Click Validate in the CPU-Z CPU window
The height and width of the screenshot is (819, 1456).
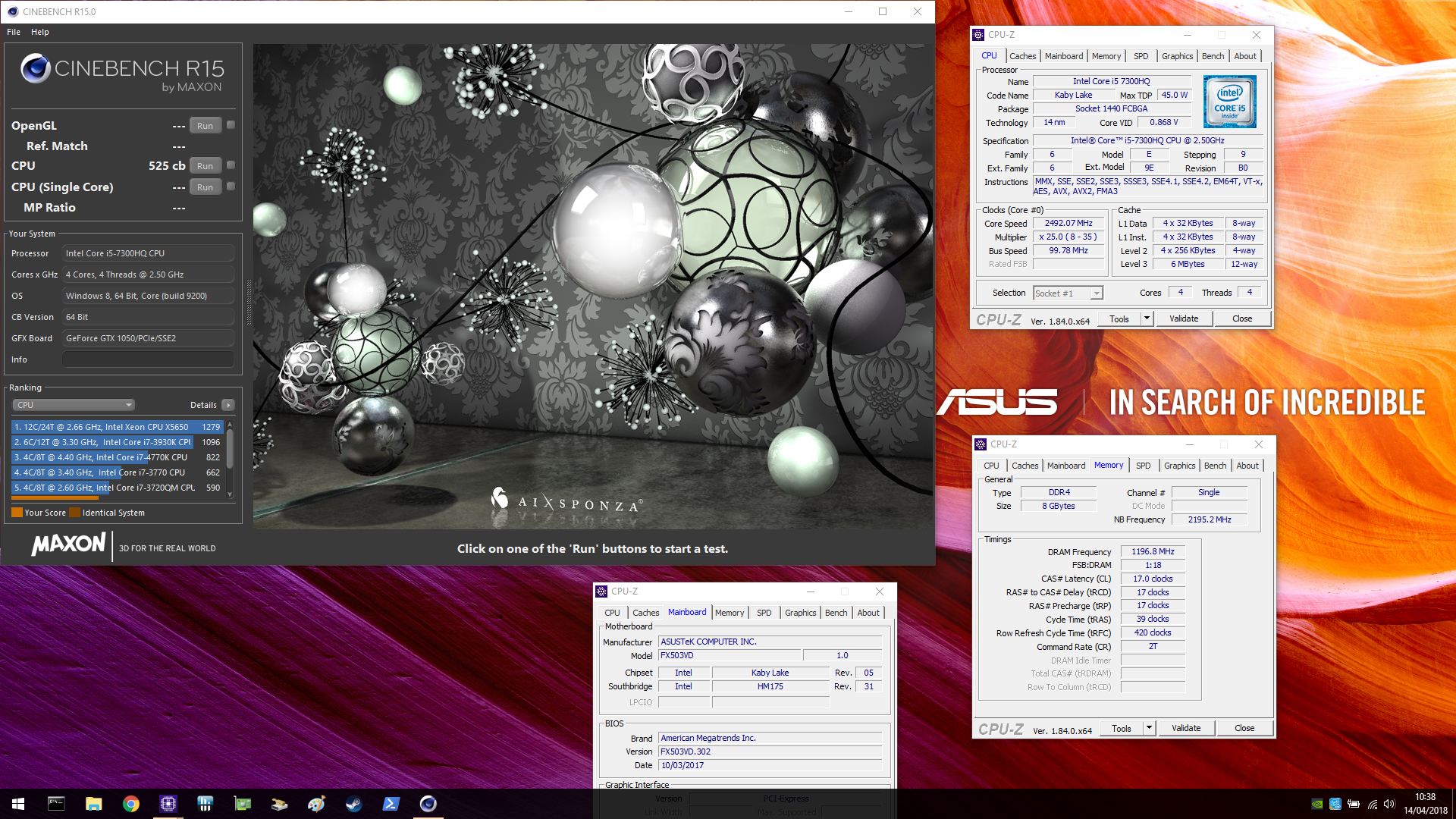point(1184,319)
